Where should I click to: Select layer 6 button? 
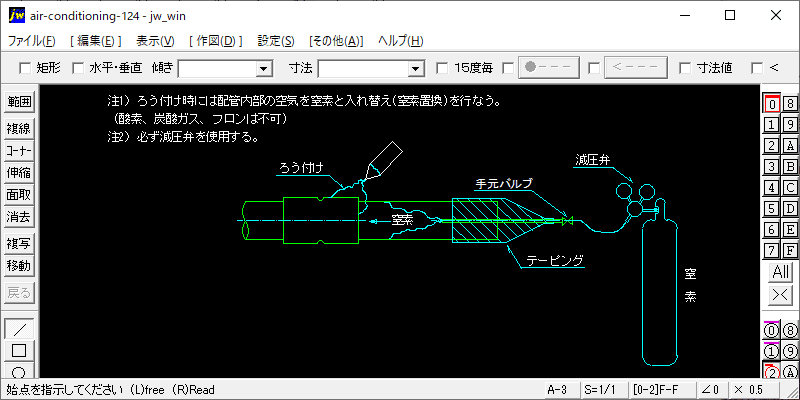[x=772, y=229]
